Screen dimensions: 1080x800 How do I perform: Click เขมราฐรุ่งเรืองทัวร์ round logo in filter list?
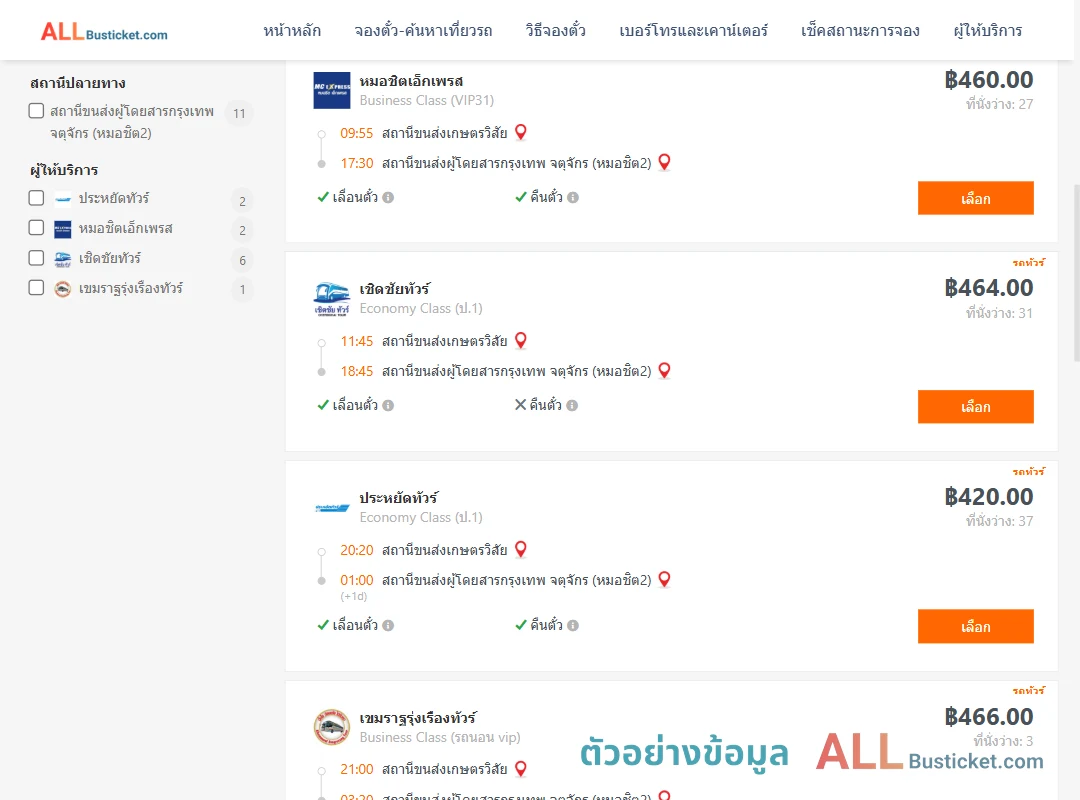coord(63,289)
